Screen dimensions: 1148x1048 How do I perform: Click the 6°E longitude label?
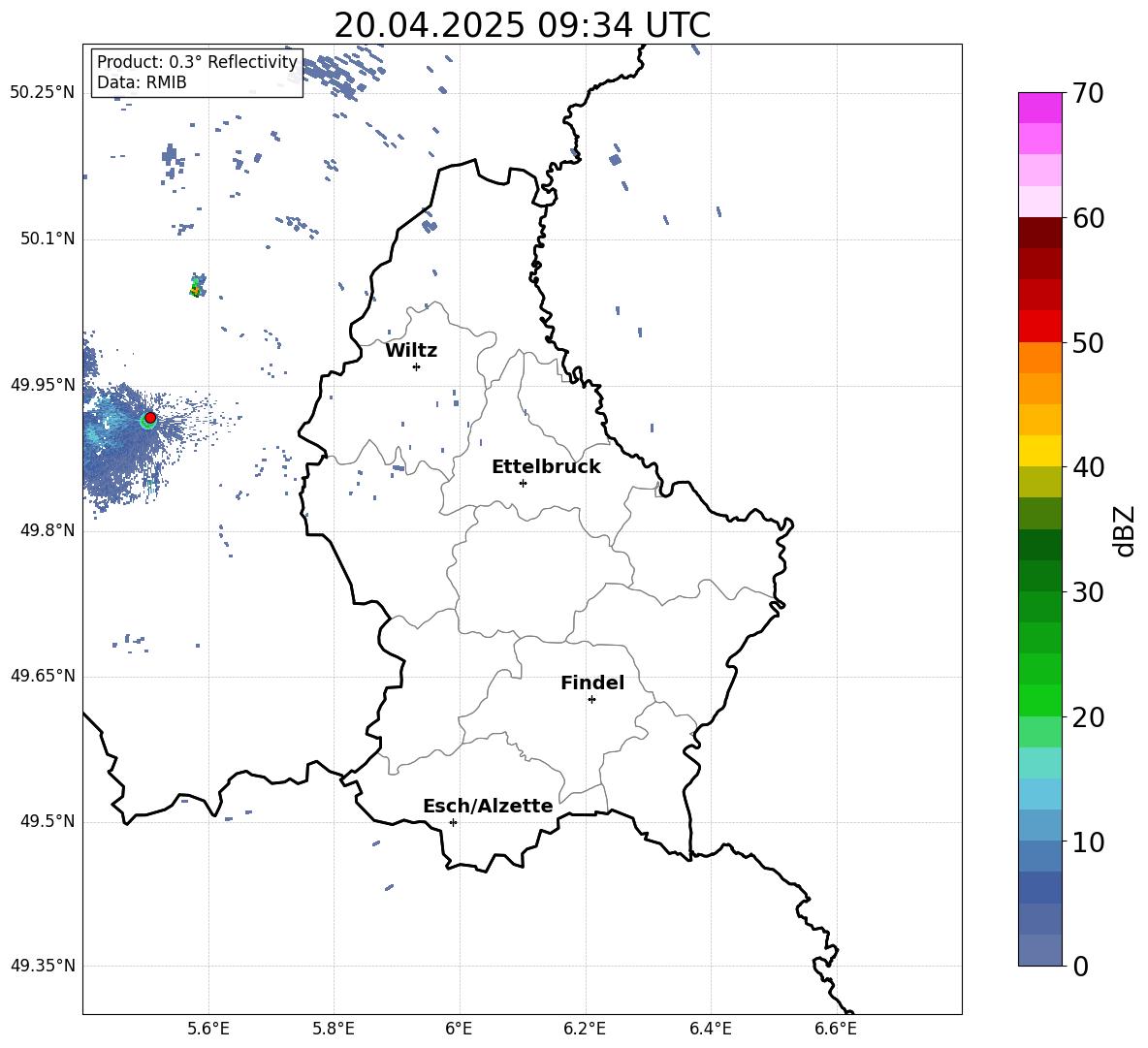[459, 1029]
